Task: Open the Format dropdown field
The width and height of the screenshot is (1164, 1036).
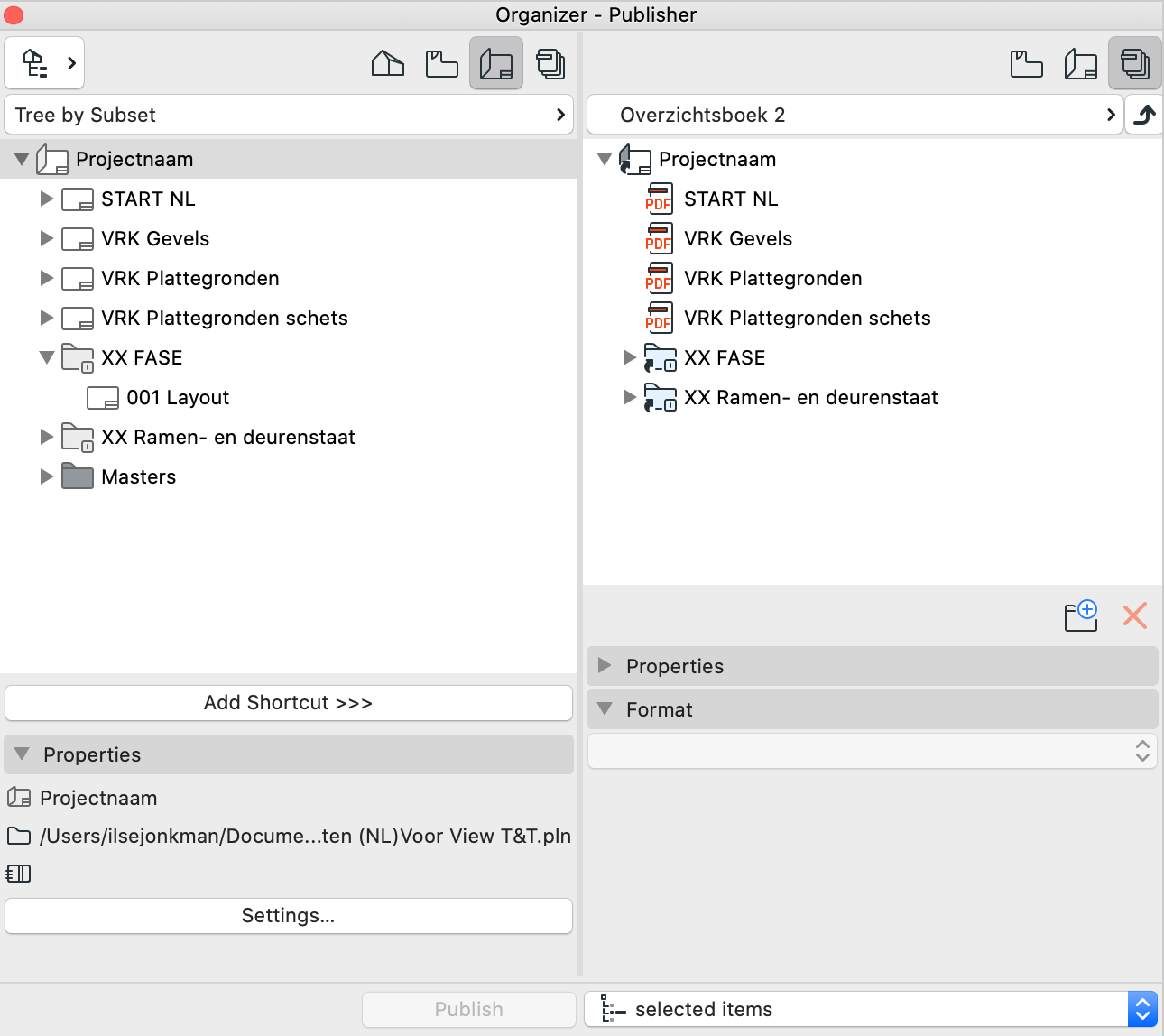Action: 873,751
